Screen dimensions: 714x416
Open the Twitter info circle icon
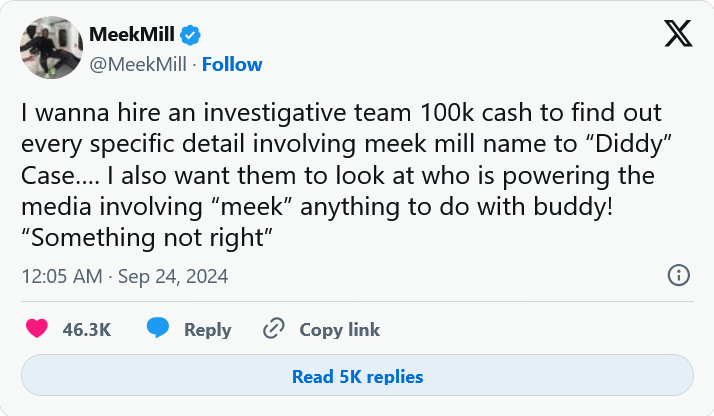(678, 275)
